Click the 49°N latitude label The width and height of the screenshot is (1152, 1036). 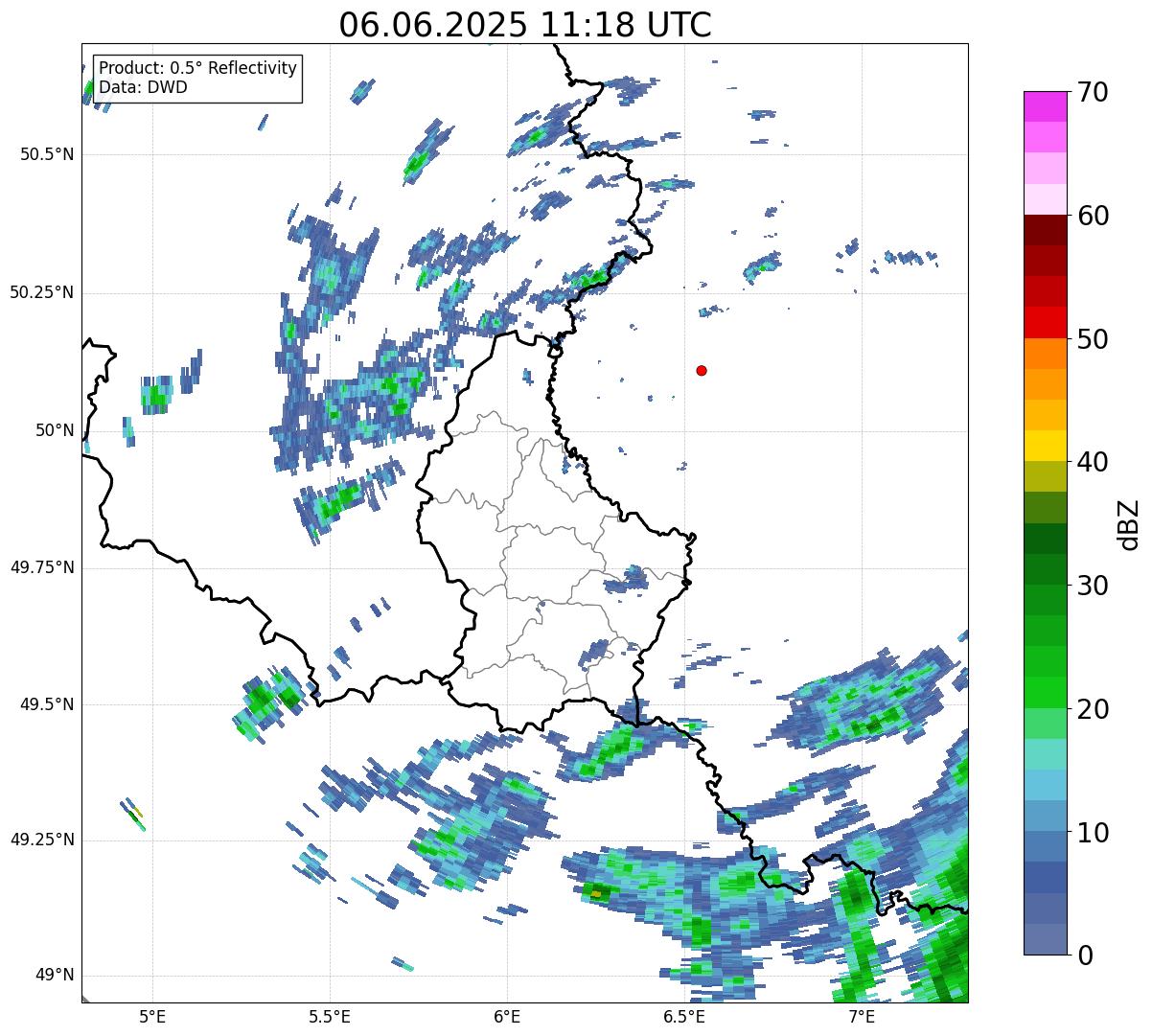(54, 976)
